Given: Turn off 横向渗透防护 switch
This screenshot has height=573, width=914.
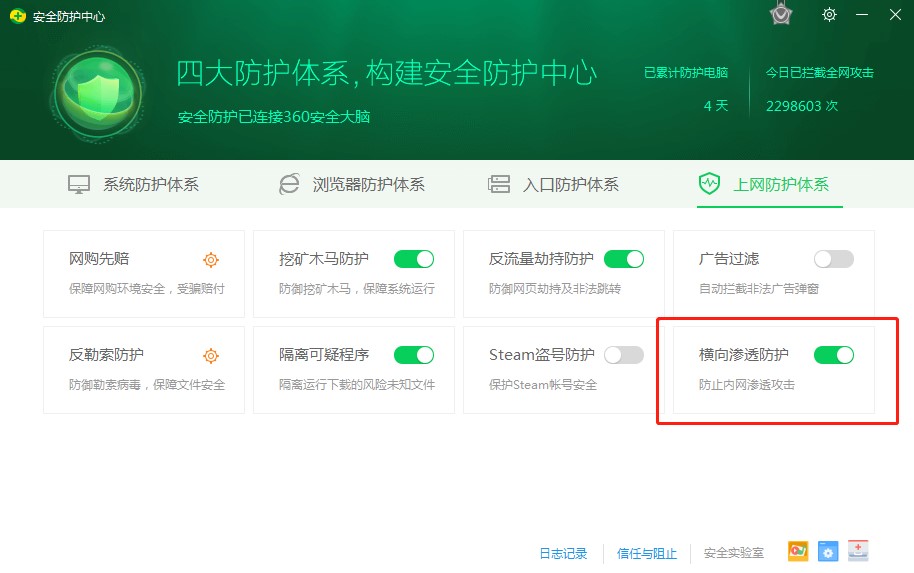Looking at the screenshot, I should click(834, 355).
